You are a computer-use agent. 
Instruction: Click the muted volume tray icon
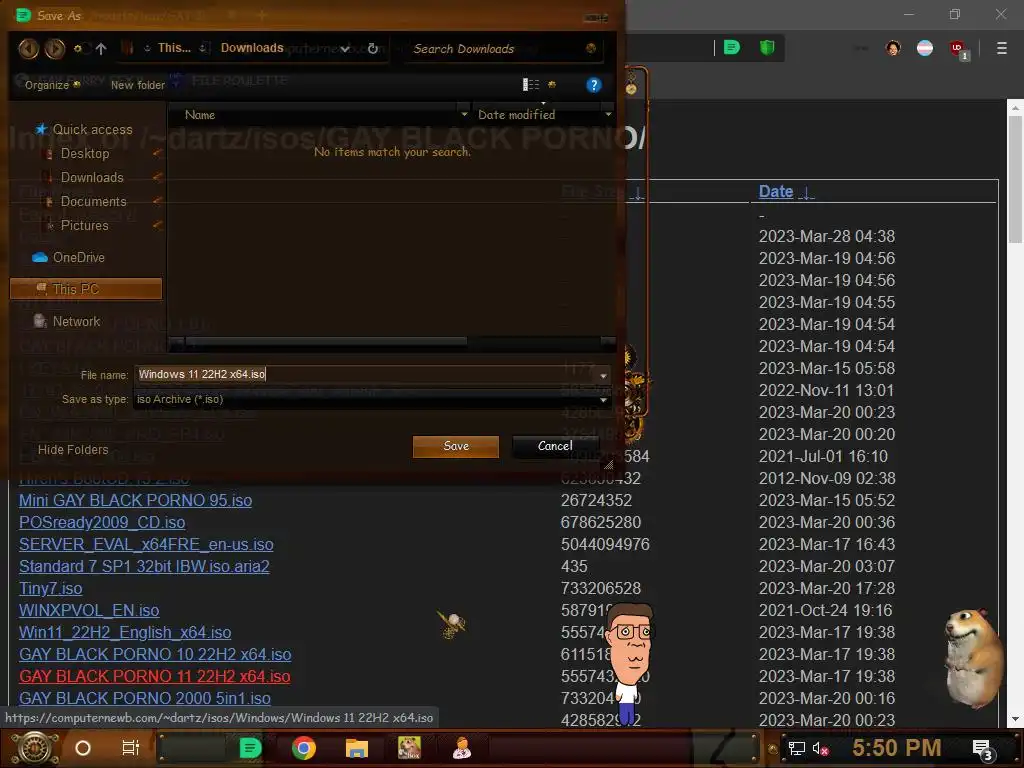pyautogui.click(x=821, y=748)
